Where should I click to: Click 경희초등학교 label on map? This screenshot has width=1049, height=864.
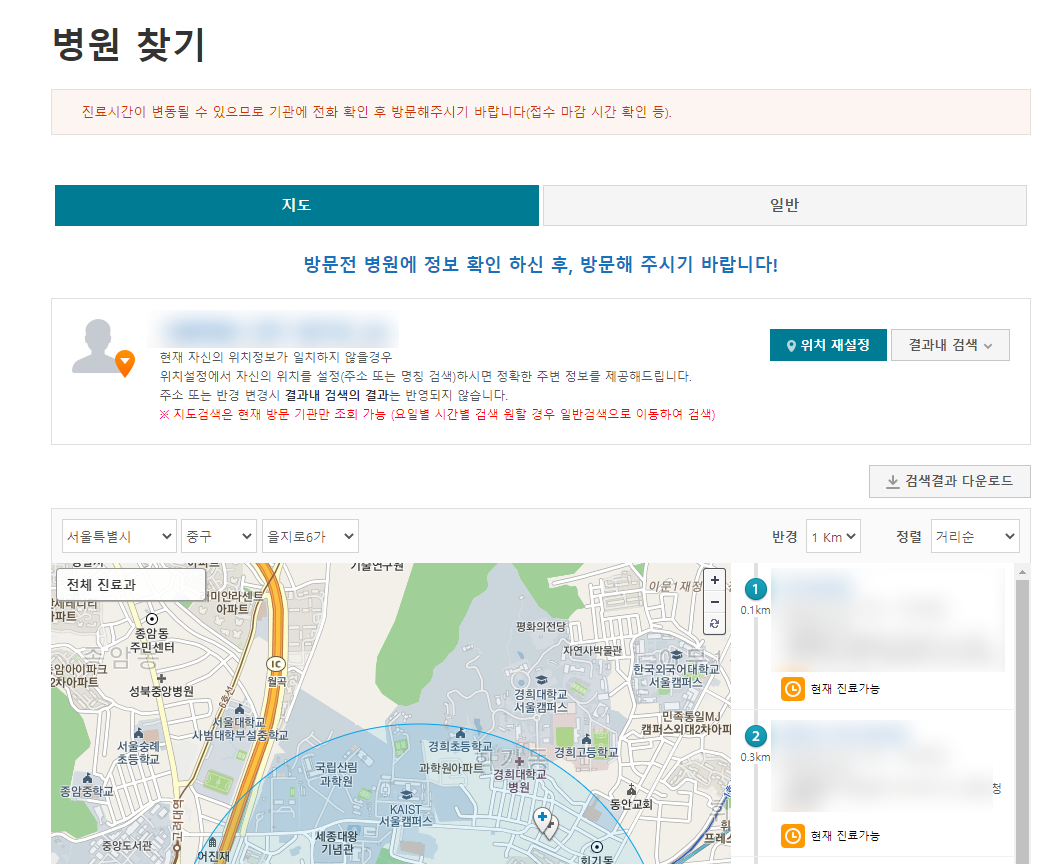pyautogui.click(x=460, y=746)
